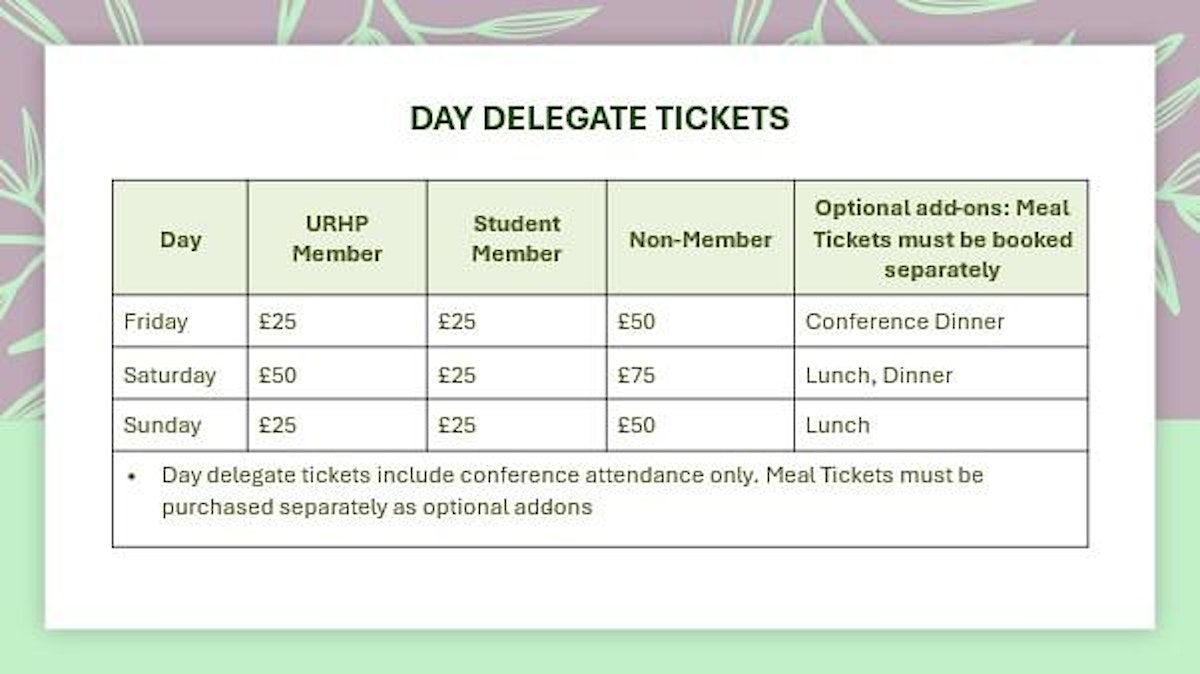Image resolution: width=1200 pixels, height=674 pixels.
Task: Select the Saturday row label
Action: coord(169,375)
